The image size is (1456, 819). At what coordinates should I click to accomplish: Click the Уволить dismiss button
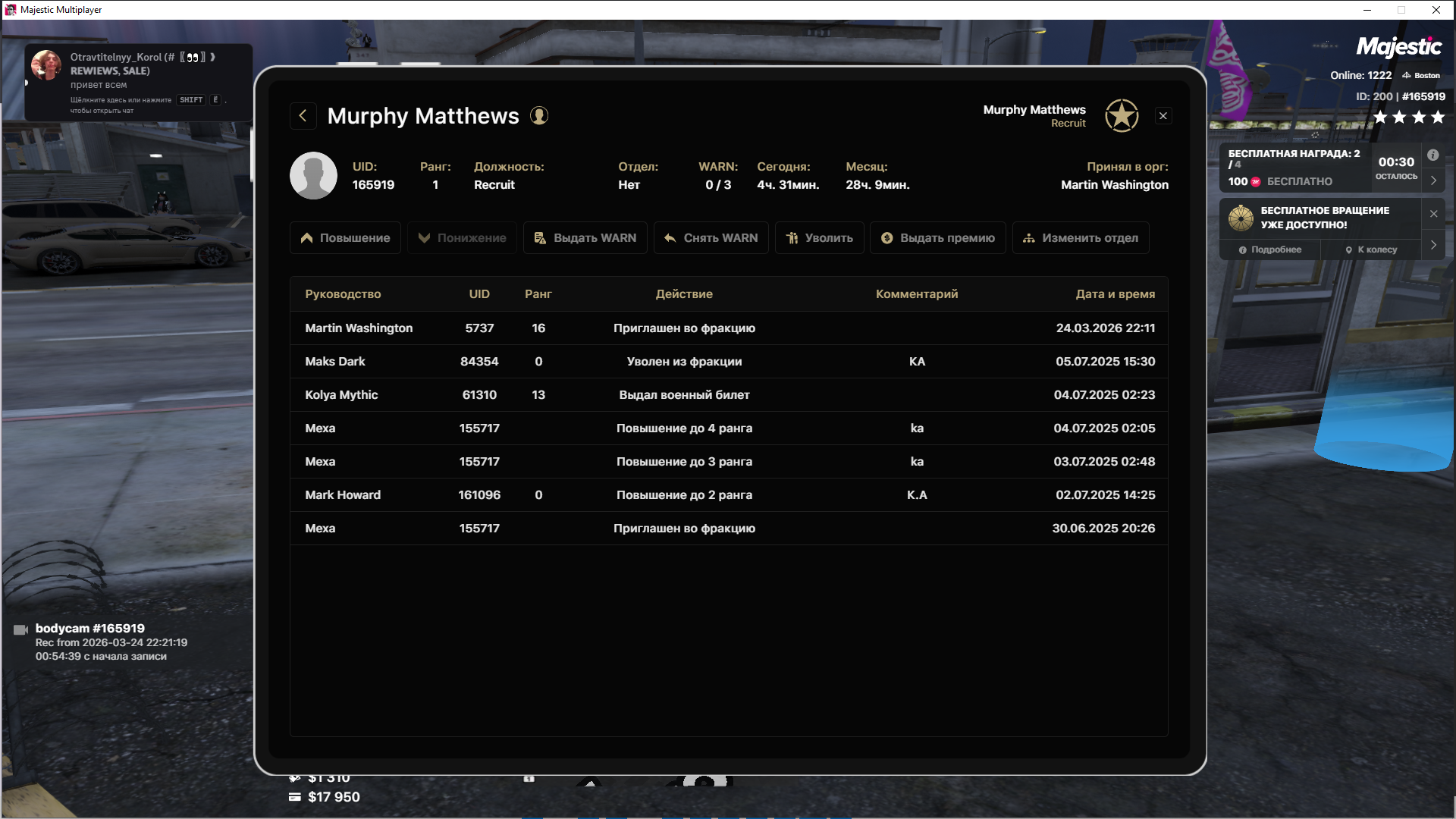[x=819, y=238]
